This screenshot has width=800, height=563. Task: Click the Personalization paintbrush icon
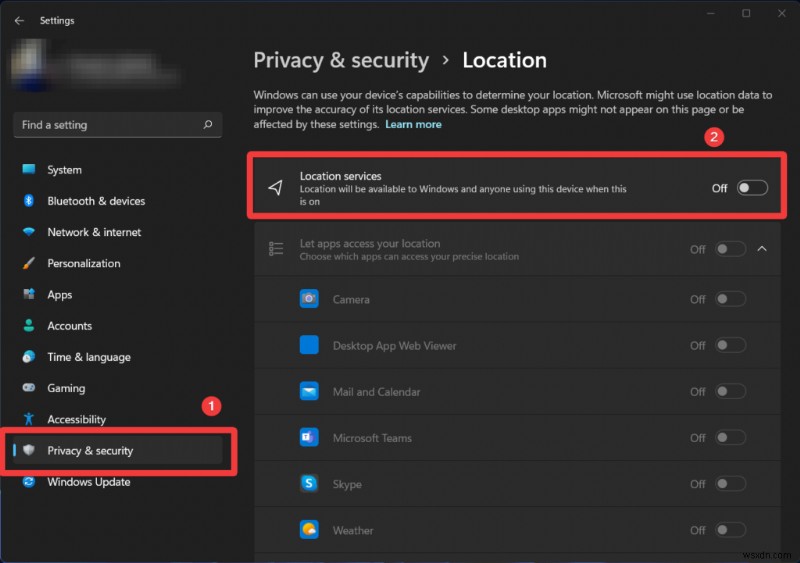[29, 263]
